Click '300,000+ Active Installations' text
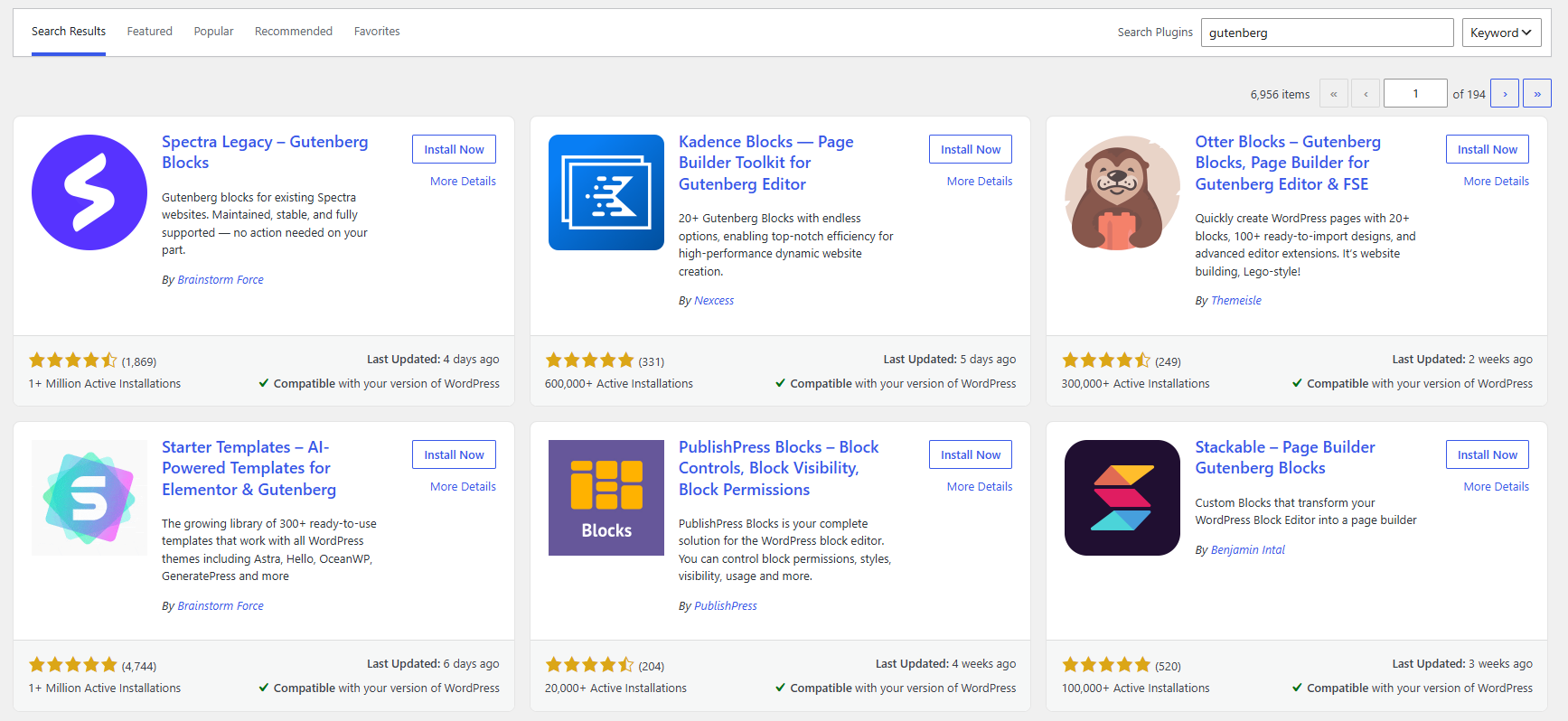 pos(1135,384)
